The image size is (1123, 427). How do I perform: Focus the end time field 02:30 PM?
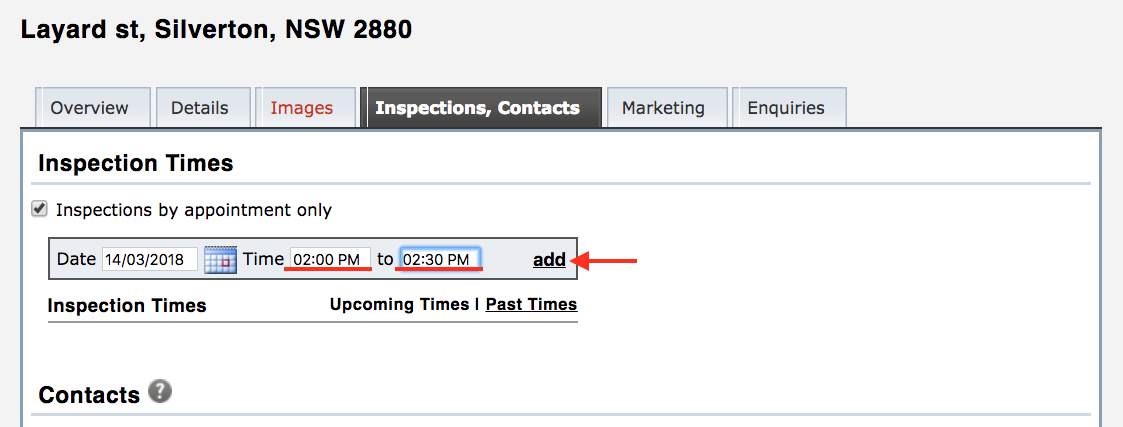coord(440,260)
